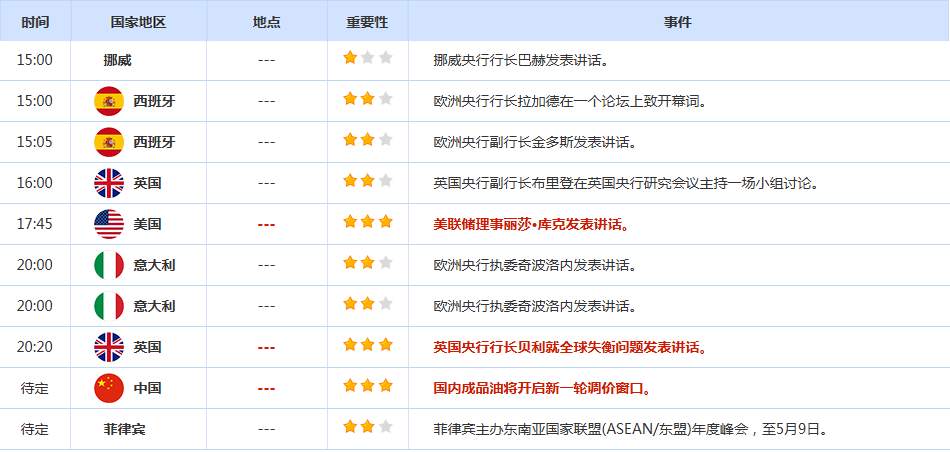Viewport: 950px width, 452px height.
Task: Click the star rating in the 拉加德 event row
Action: point(368,99)
